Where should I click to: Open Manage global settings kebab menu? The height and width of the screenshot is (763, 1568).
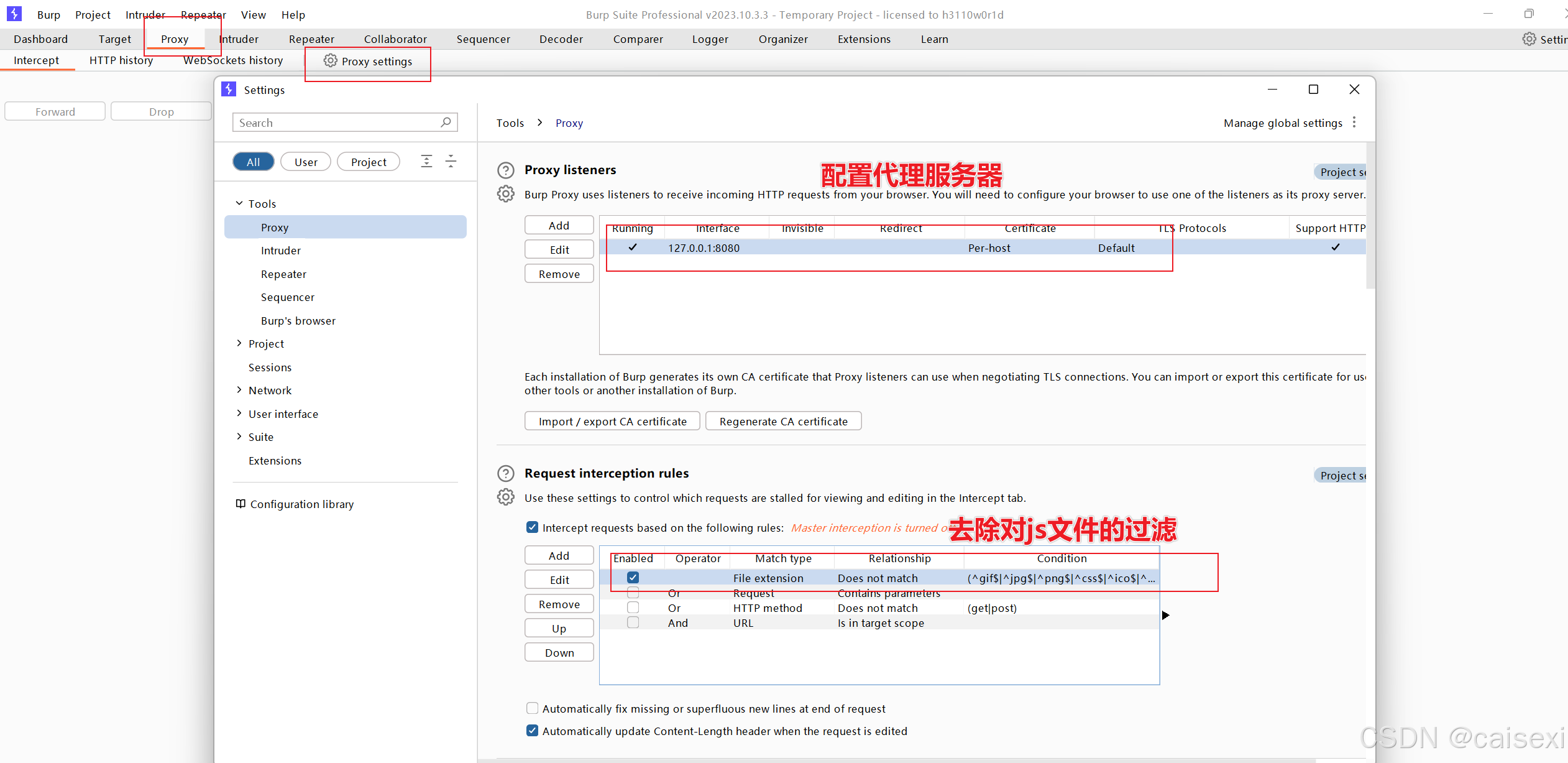pos(1354,123)
